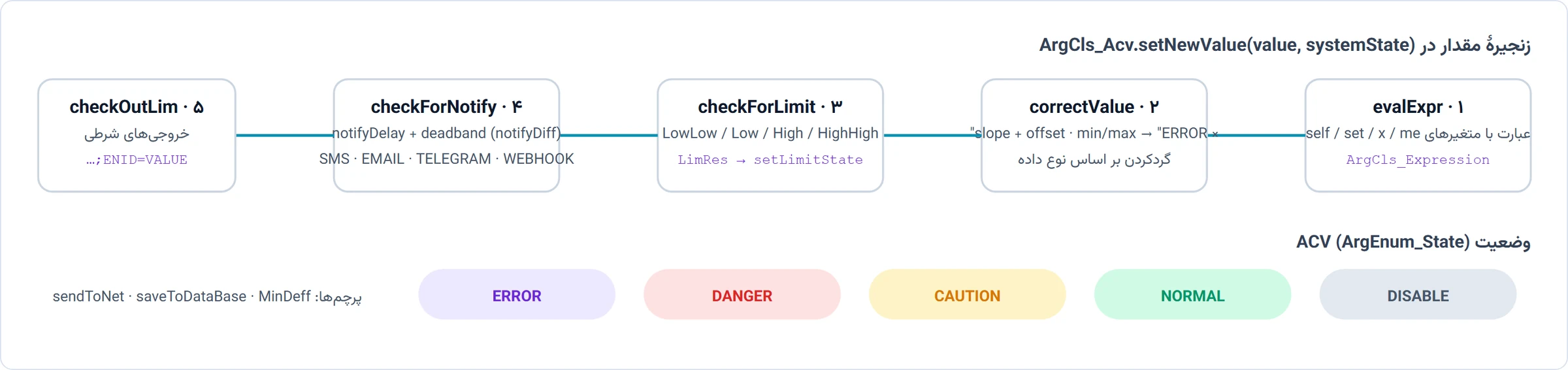Screen dimensions: 1568x370
Task: Select the red DANGER state pill
Action: point(742,294)
